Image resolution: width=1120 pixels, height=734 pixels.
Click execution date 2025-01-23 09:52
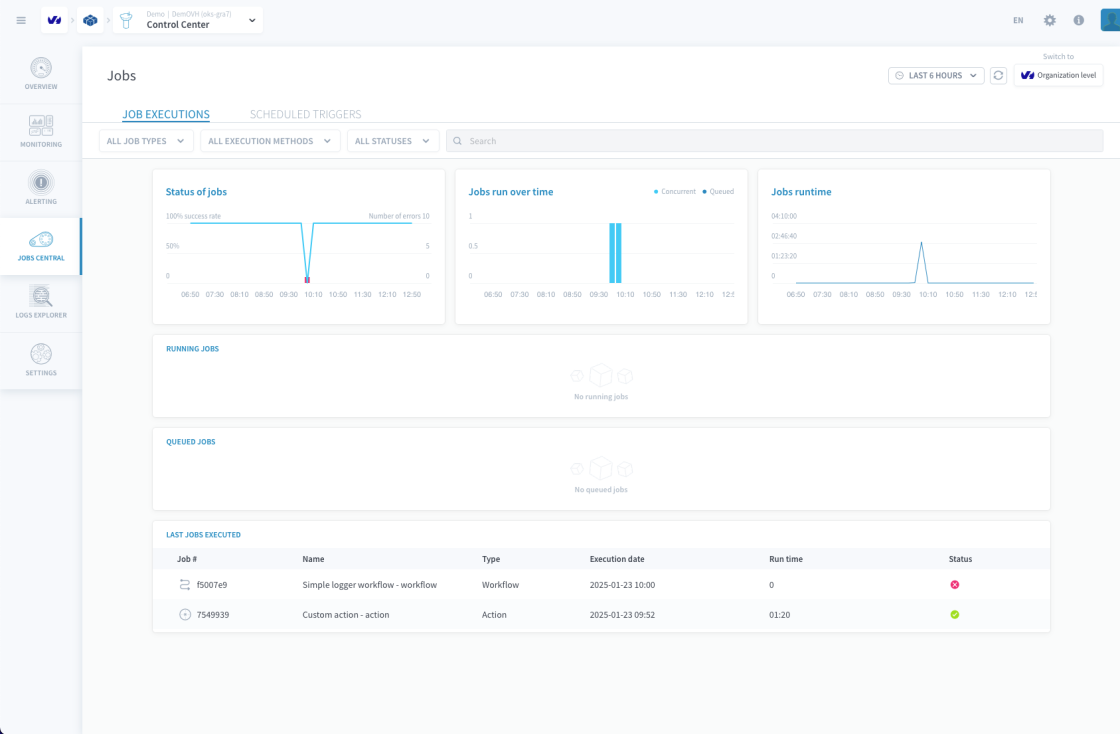(622, 615)
